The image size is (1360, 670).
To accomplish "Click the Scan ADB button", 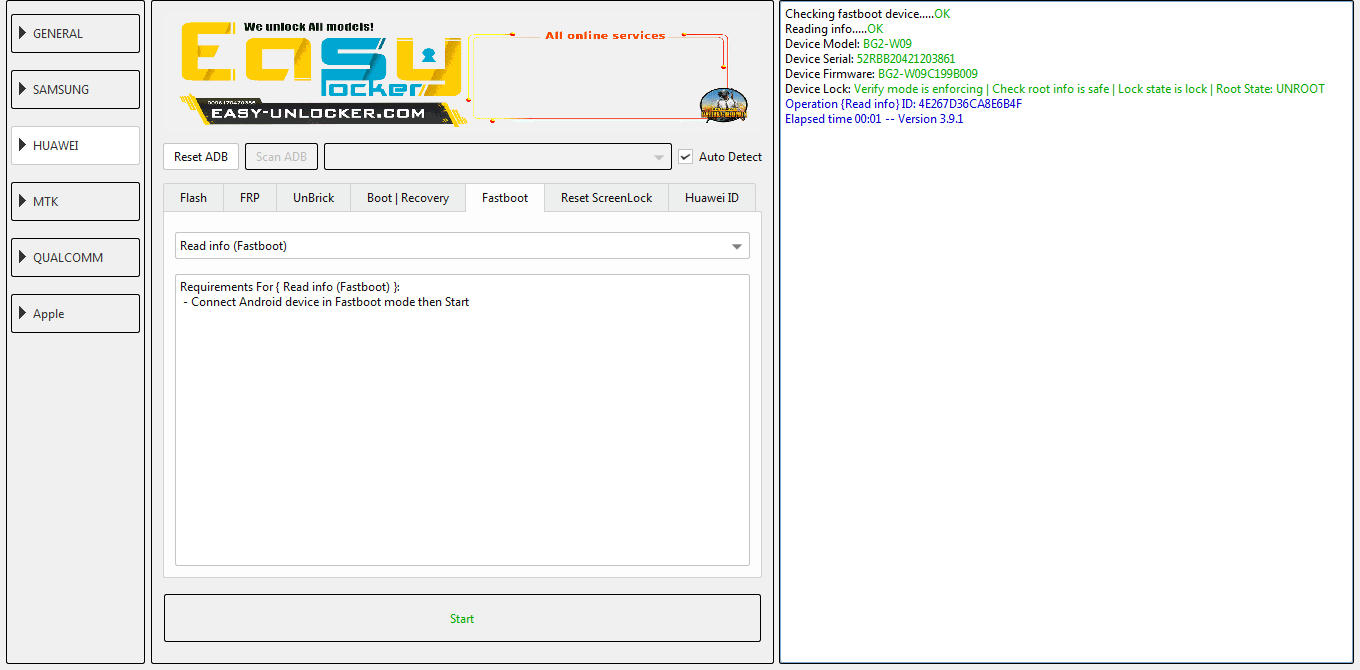I will [281, 156].
